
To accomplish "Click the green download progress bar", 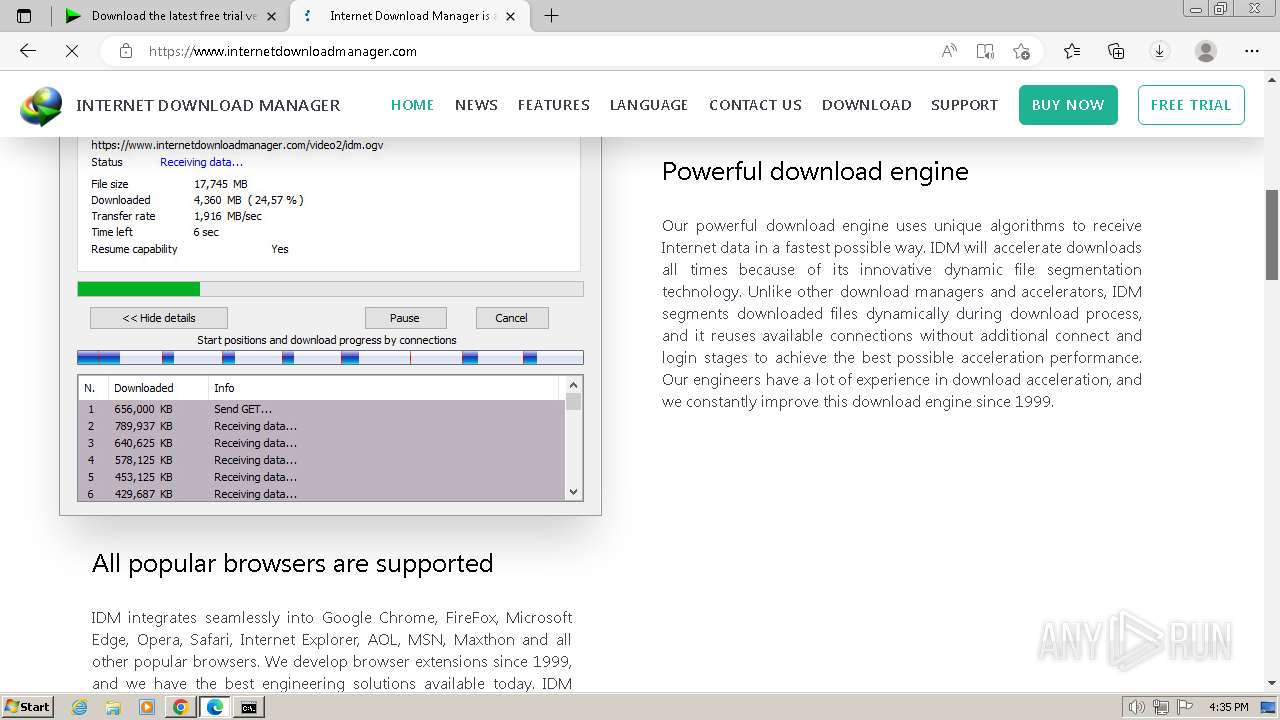I will (139, 289).
